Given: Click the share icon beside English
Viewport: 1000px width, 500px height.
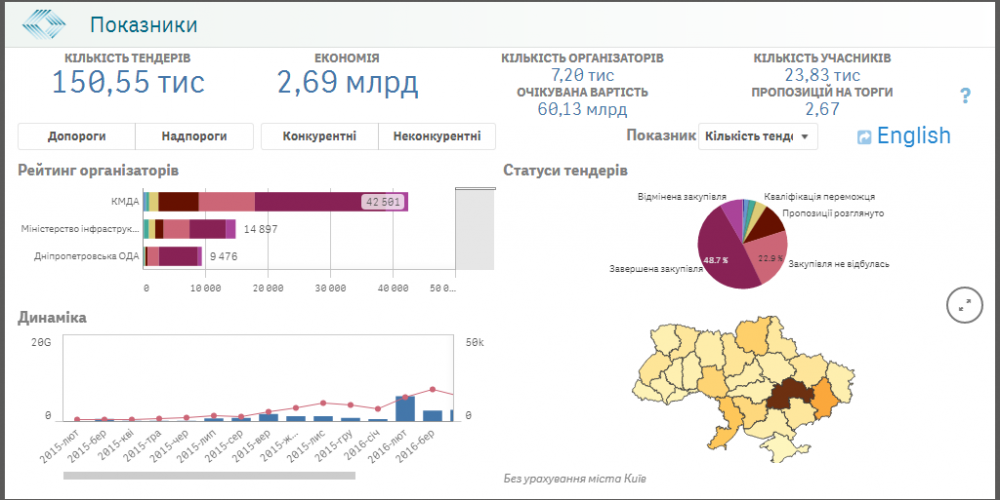Looking at the screenshot, I should (x=864, y=137).
